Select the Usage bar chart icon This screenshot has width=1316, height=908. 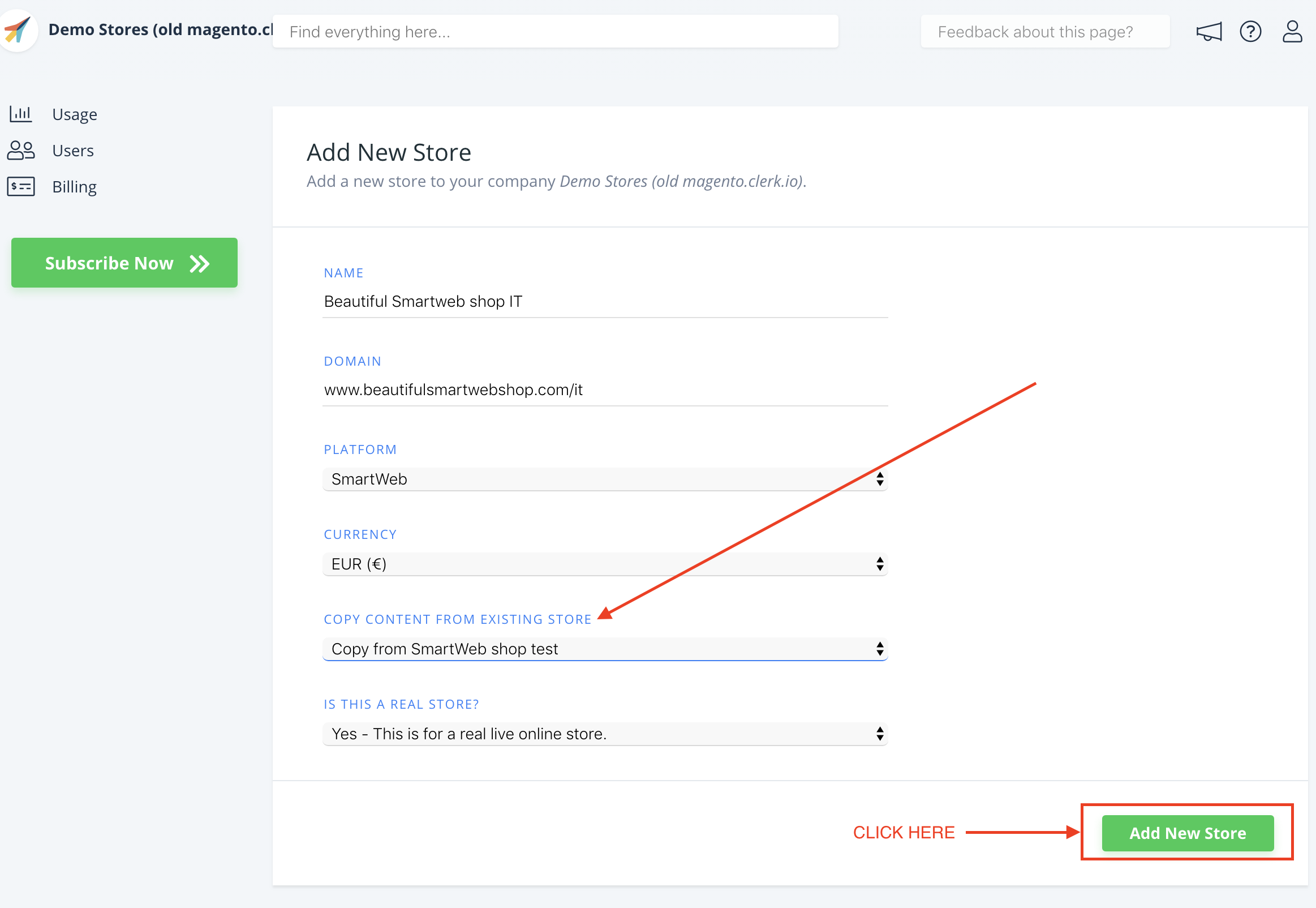(x=20, y=114)
